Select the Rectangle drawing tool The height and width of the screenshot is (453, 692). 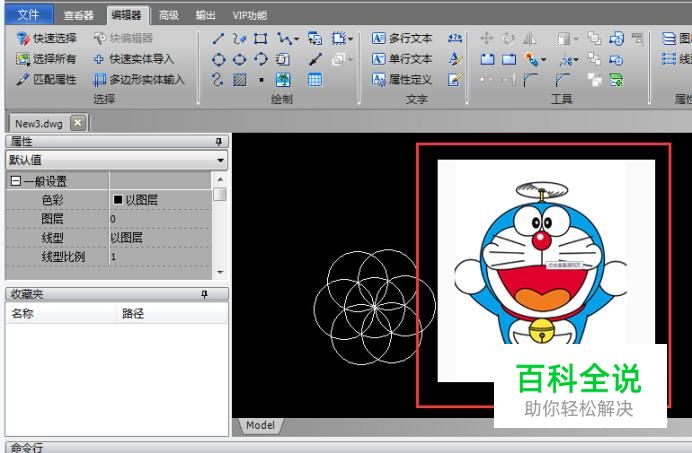260,39
